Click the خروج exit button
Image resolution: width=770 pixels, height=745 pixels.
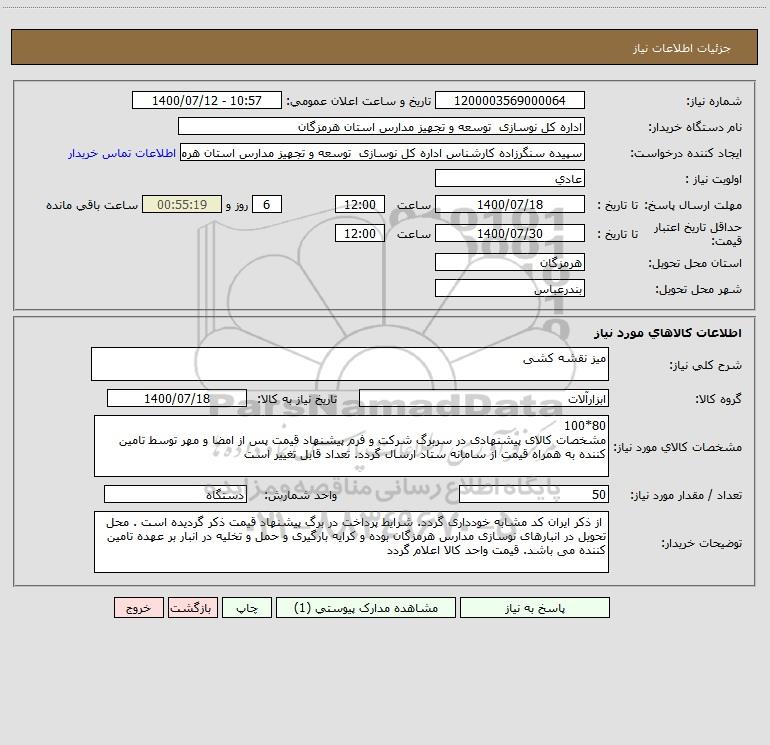click(x=138, y=607)
